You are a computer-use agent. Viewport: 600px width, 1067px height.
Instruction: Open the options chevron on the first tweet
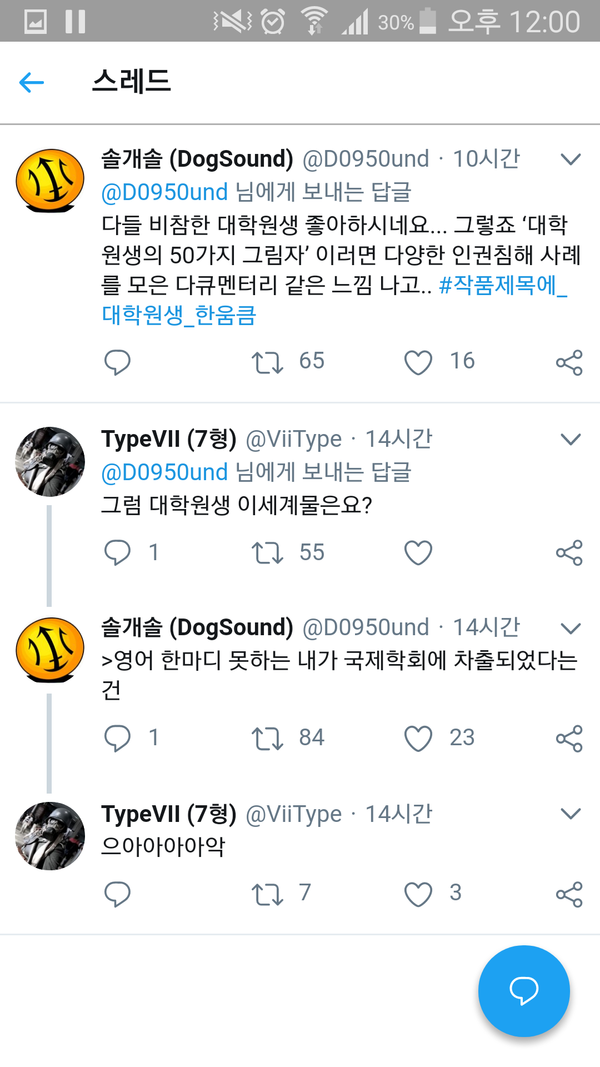click(x=570, y=159)
